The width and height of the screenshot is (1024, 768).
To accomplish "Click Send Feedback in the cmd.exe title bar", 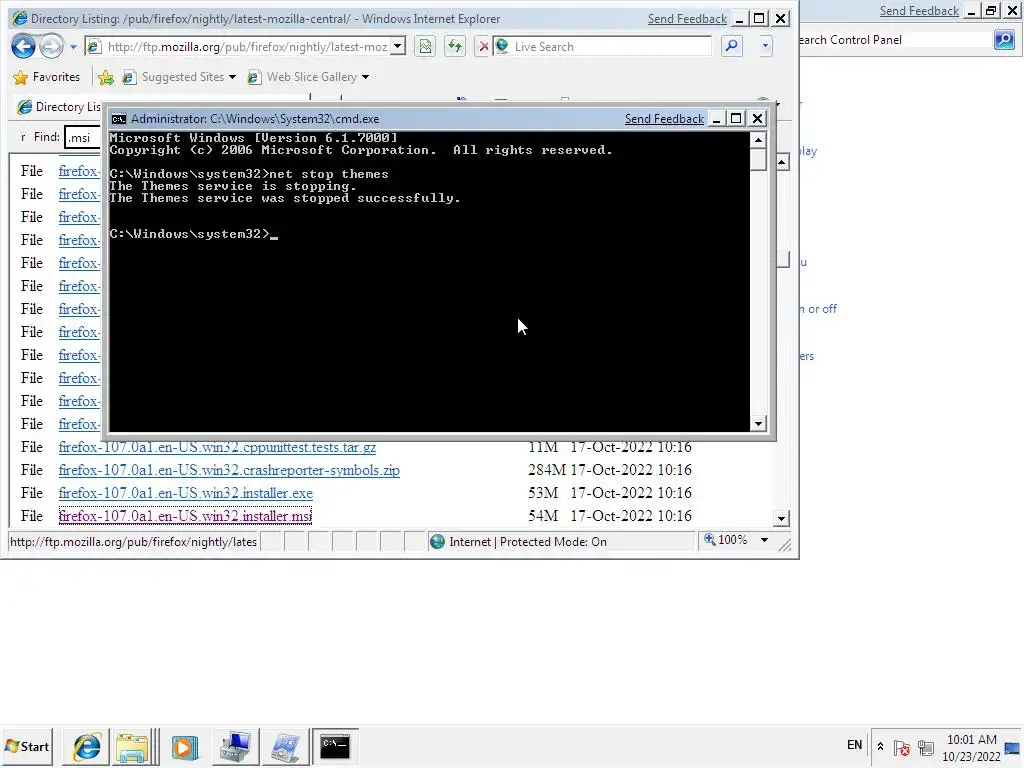I will (x=664, y=119).
